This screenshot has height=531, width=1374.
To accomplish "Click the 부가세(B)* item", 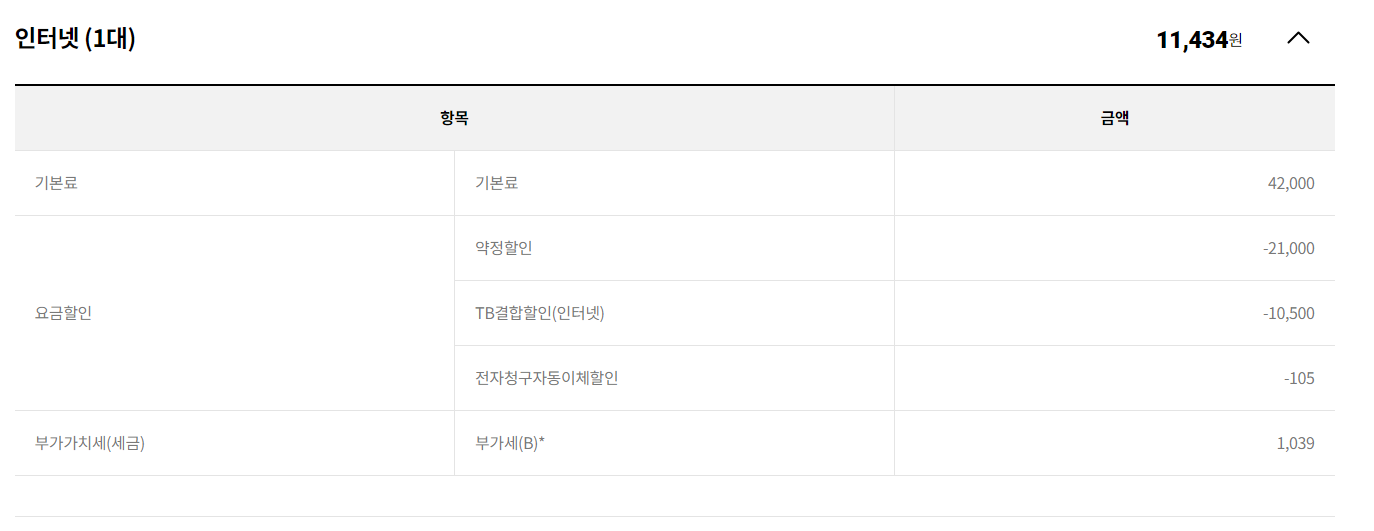I will point(509,443).
